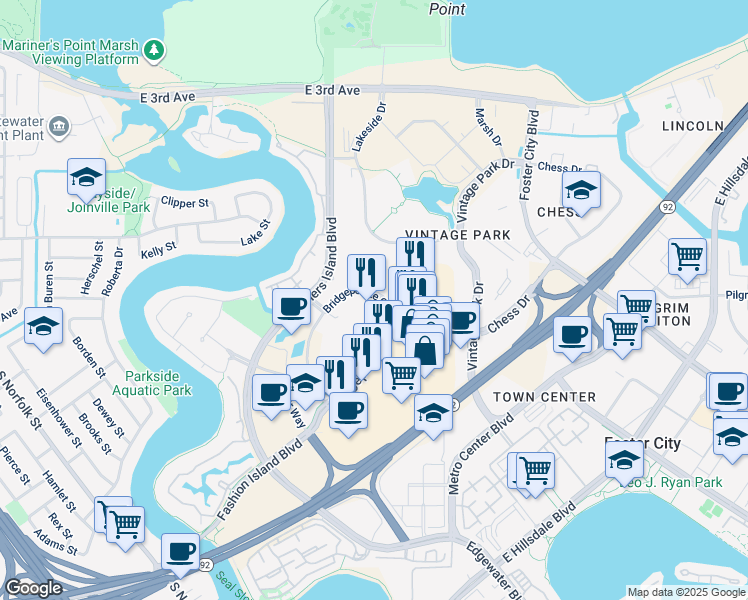This screenshot has height=600, width=748.
Task: Select the Fashion Island Blvd street label
Action: [x=260, y=479]
